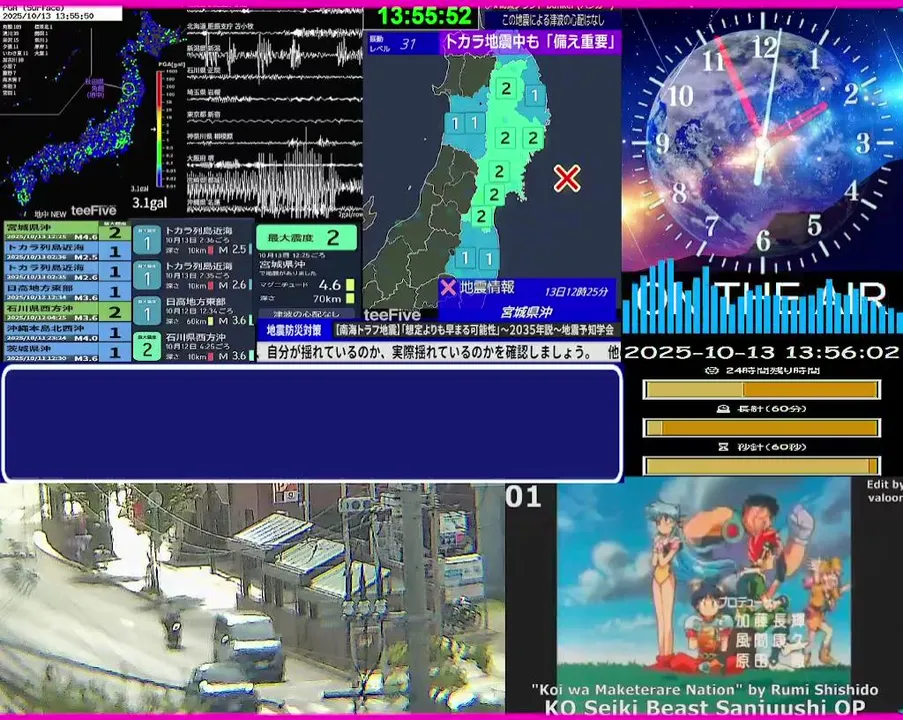The width and height of the screenshot is (903, 720).
Task: Click the 地震防災対策 blue label
Action: pos(294,330)
